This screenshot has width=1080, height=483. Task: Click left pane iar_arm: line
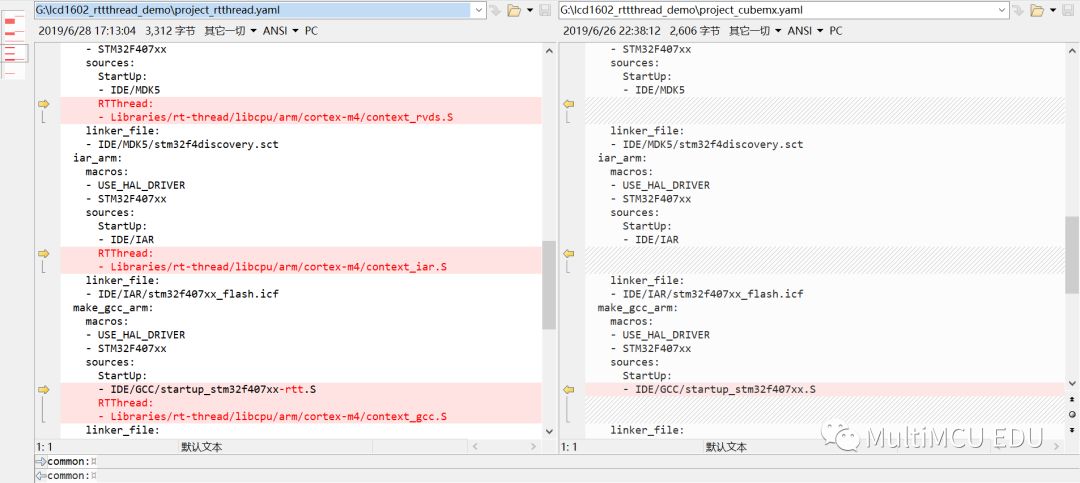coord(99,158)
